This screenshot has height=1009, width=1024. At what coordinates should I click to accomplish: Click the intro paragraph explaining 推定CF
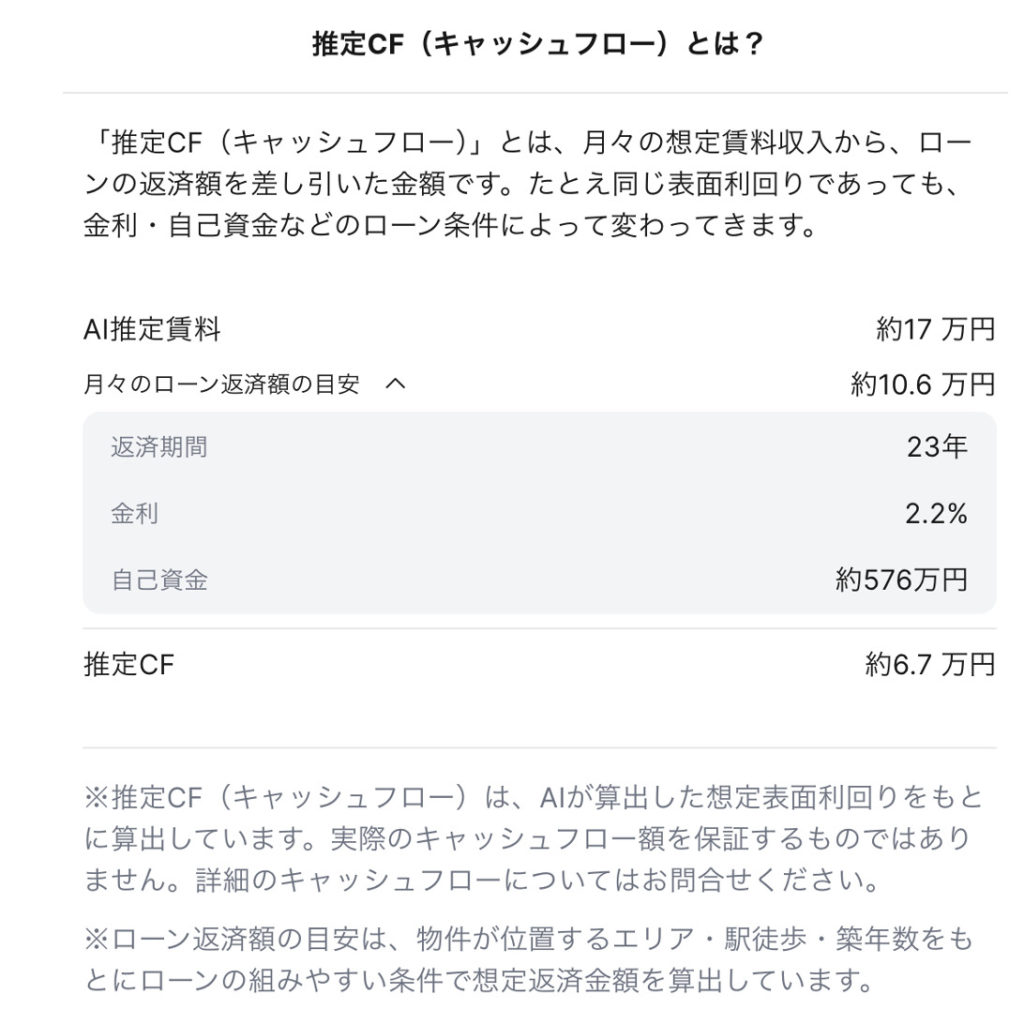(x=529, y=185)
